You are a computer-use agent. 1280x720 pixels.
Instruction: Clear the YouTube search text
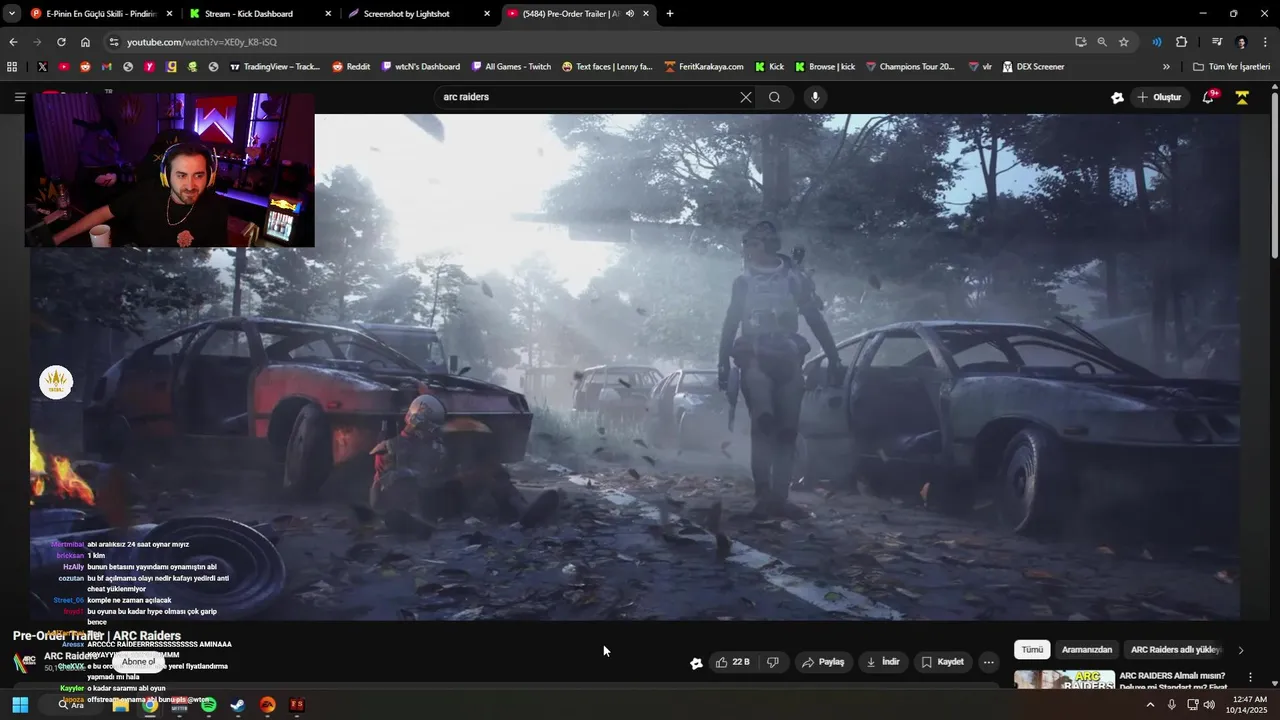(x=745, y=97)
